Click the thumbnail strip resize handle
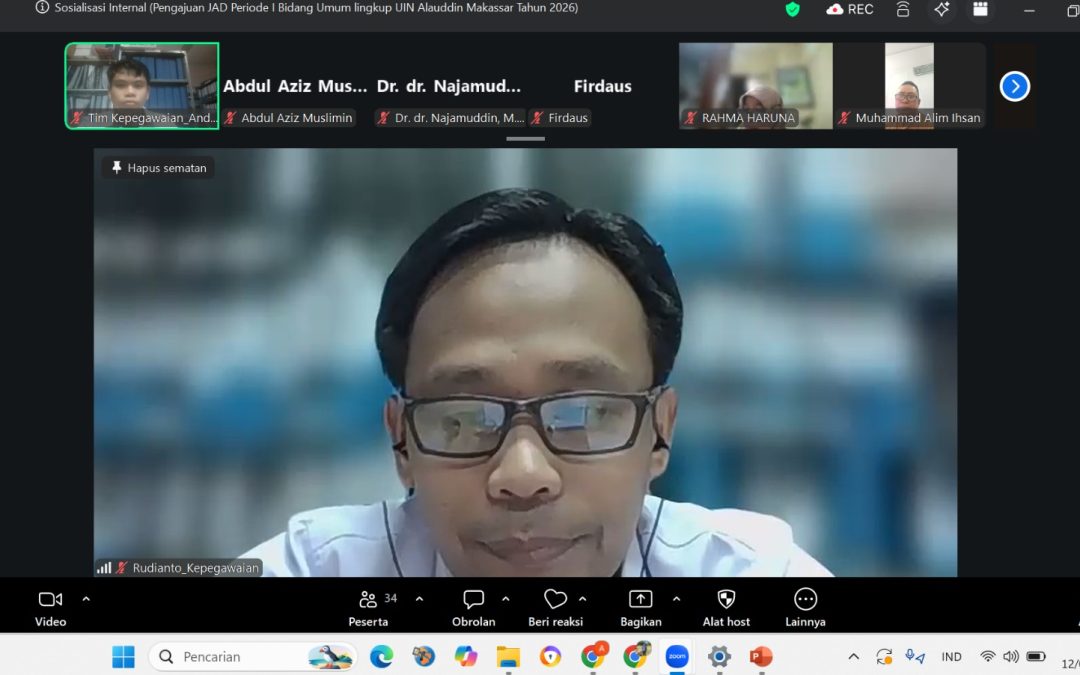 point(526,138)
